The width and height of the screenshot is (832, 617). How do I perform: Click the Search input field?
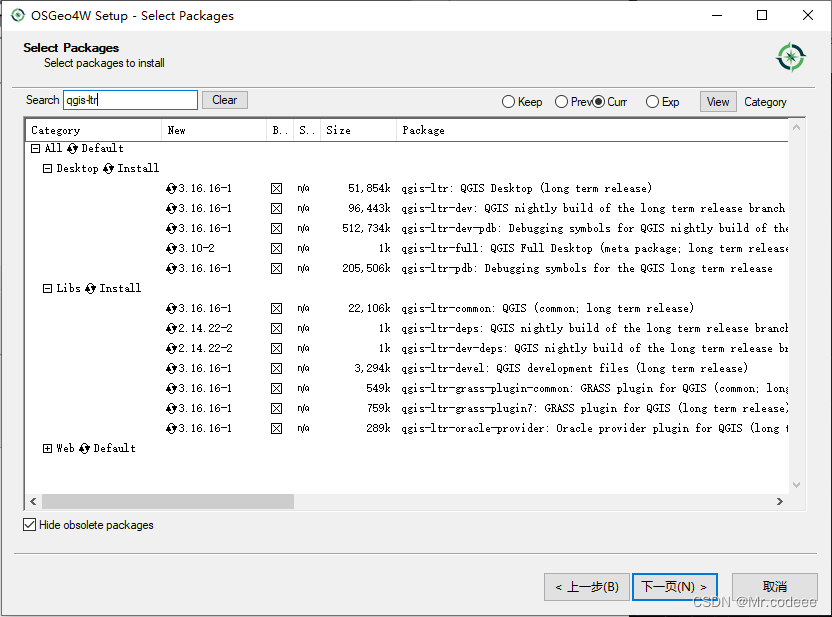coord(131,100)
